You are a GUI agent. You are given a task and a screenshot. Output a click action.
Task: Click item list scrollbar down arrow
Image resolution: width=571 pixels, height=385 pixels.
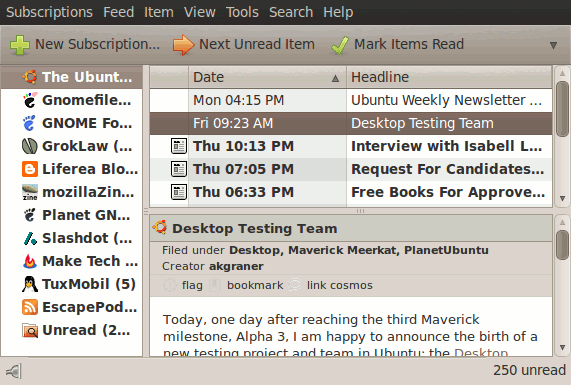(x=562, y=199)
